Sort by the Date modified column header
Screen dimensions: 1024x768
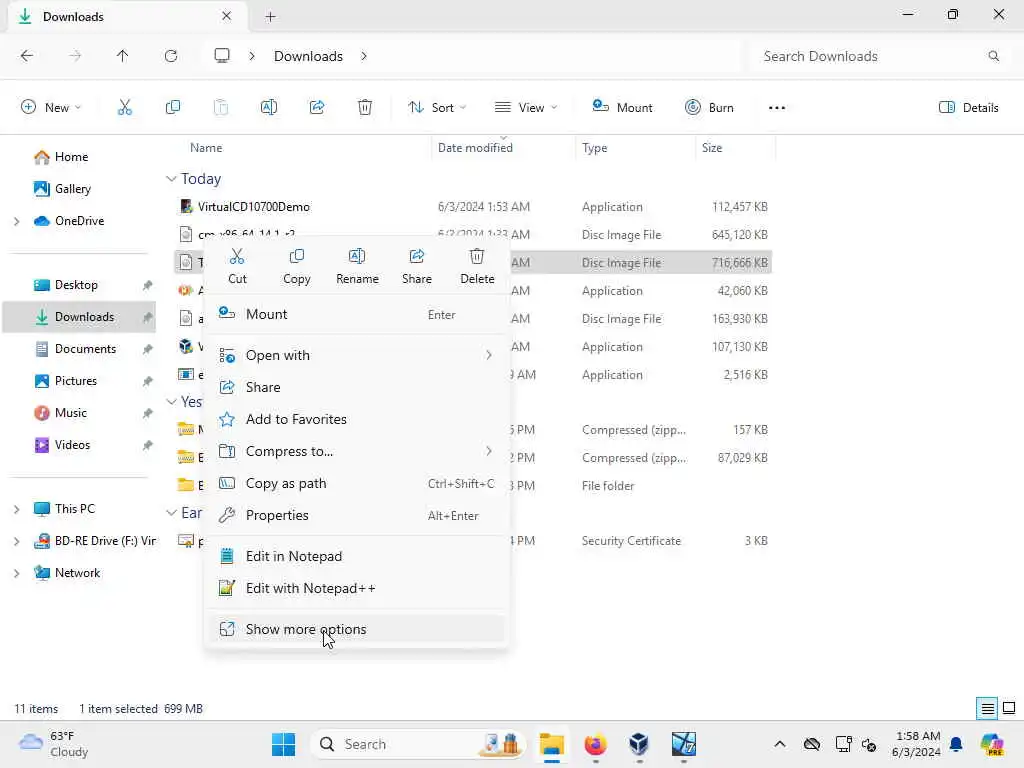coord(475,148)
